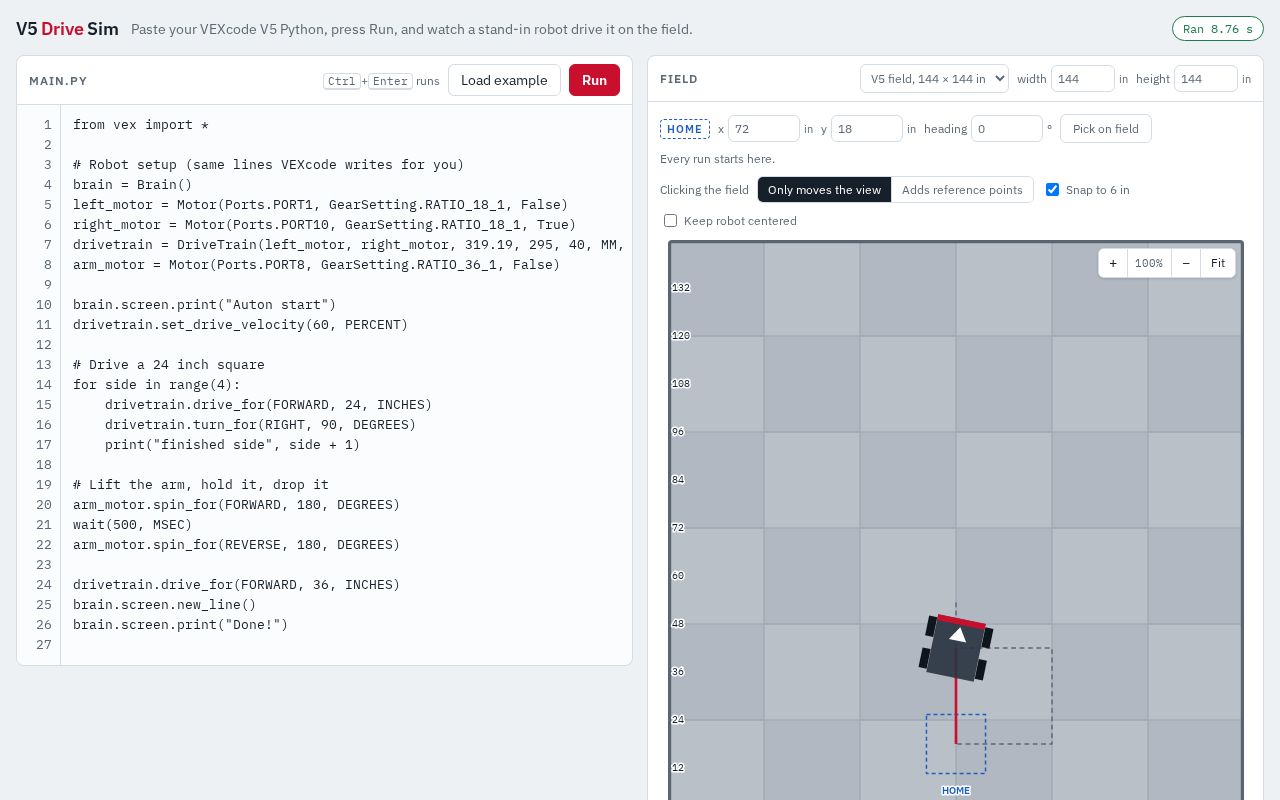Open the V5 field size dropdown
The width and height of the screenshot is (1280, 800).
point(934,79)
